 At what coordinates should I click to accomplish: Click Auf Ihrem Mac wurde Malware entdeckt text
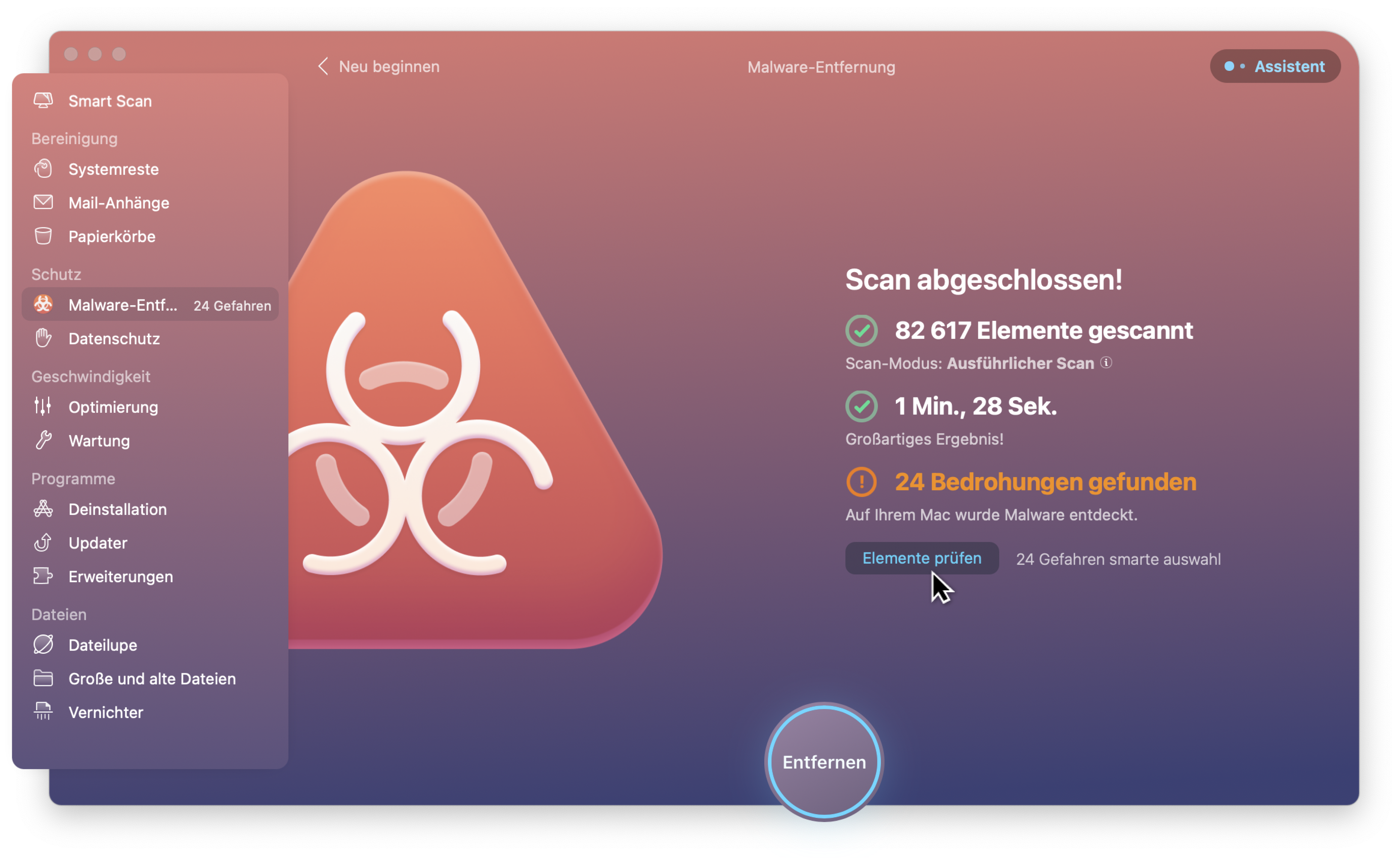pyautogui.click(x=991, y=515)
